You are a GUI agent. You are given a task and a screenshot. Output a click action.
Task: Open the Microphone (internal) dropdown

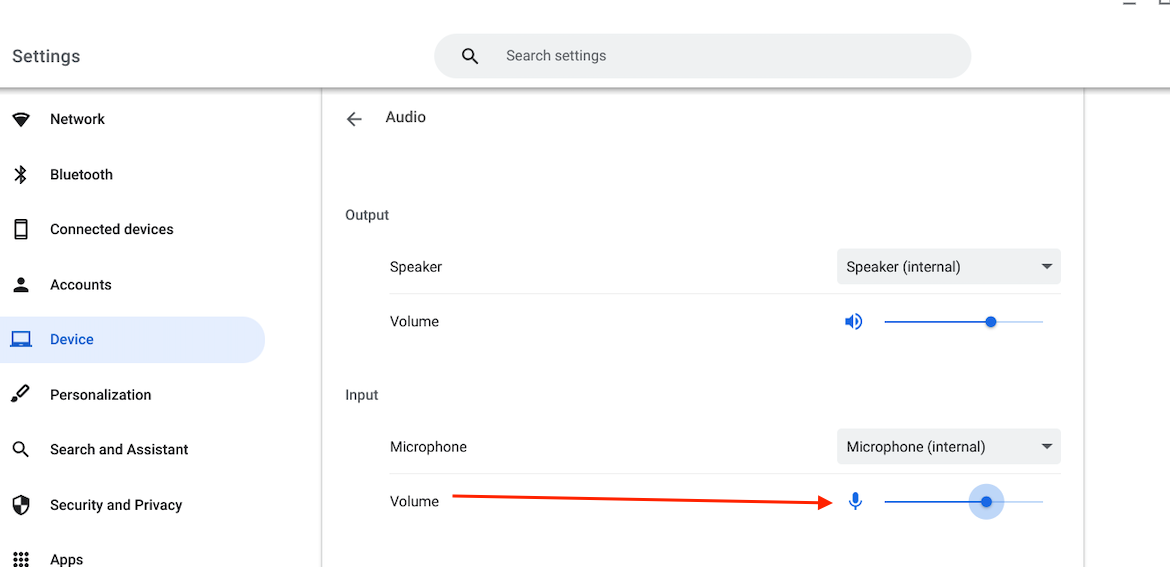pos(948,447)
